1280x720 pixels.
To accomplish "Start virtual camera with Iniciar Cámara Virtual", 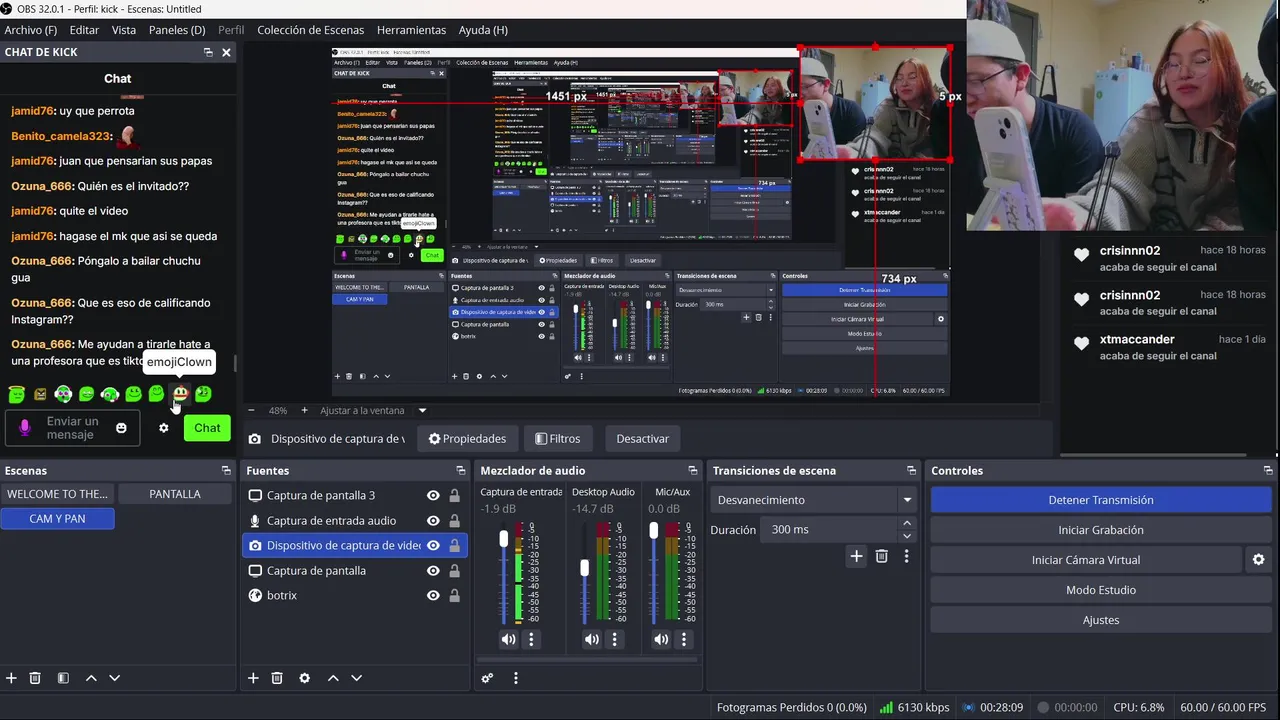I will point(1088,560).
